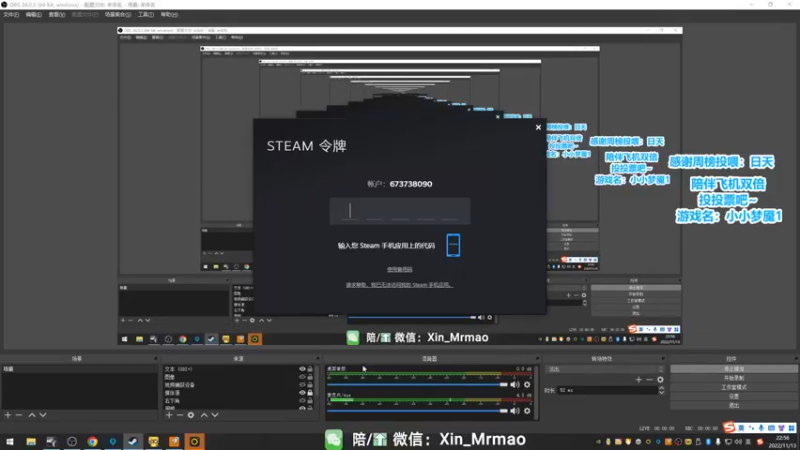
Task: Lock the 文本 (GDI+) source
Action: 310,369
